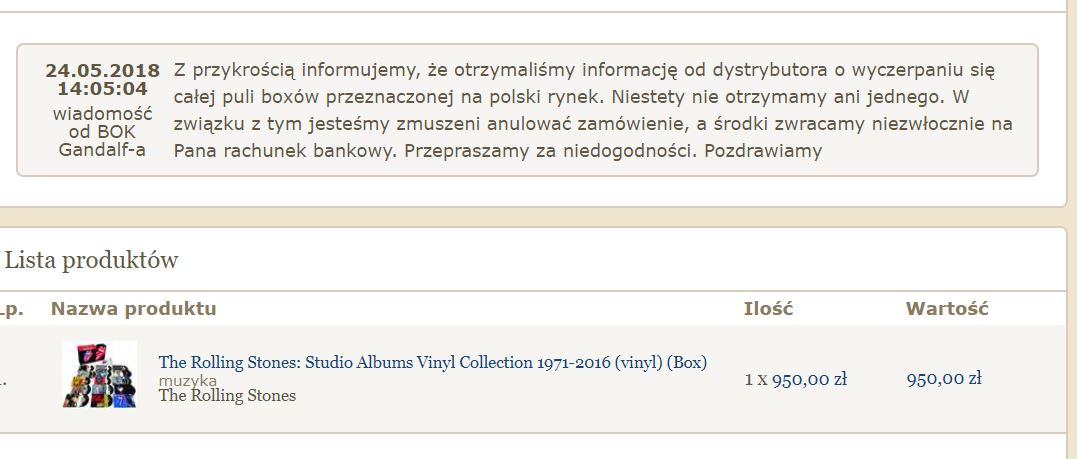Open the Studio Albums Vinyl Collection product link
Viewport: 1077px width, 459px height.
click(x=432, y=362)
